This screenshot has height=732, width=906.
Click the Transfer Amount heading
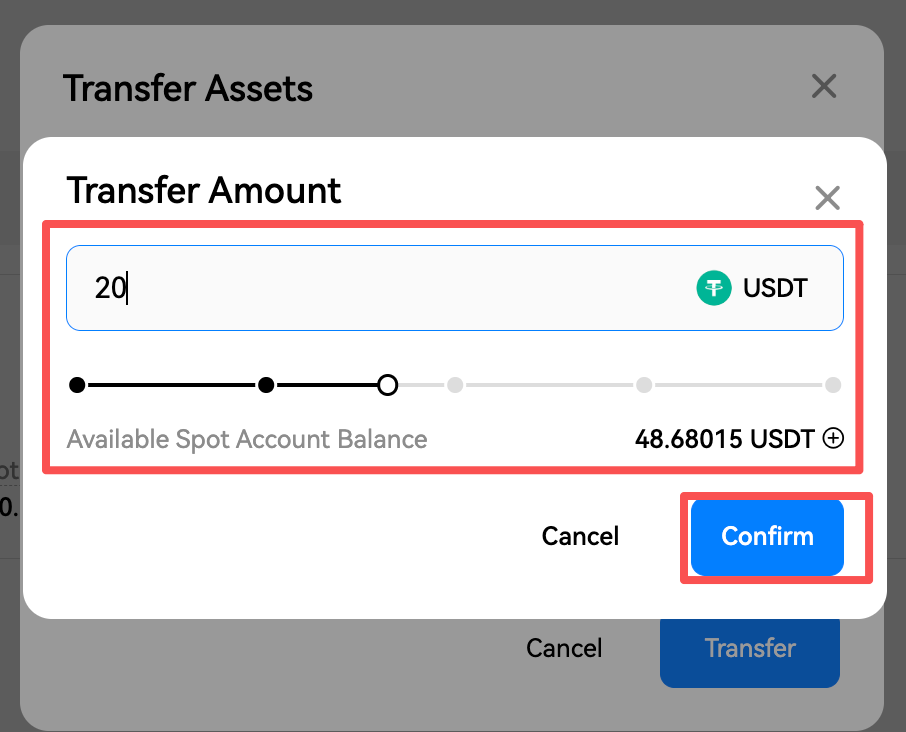pyautogui.click(x=204, y=189)
